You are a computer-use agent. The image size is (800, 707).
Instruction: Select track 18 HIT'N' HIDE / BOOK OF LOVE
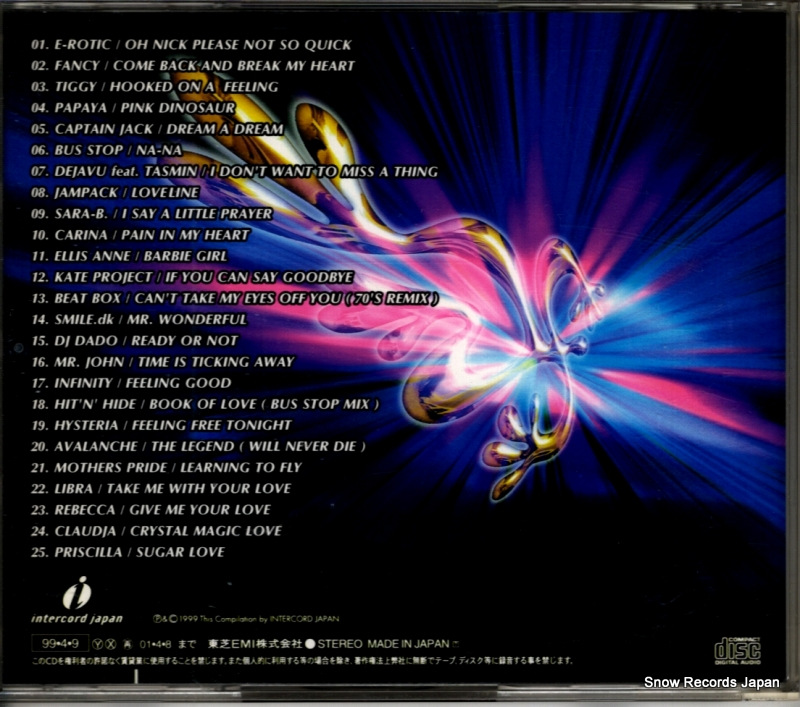pos(205,405)
